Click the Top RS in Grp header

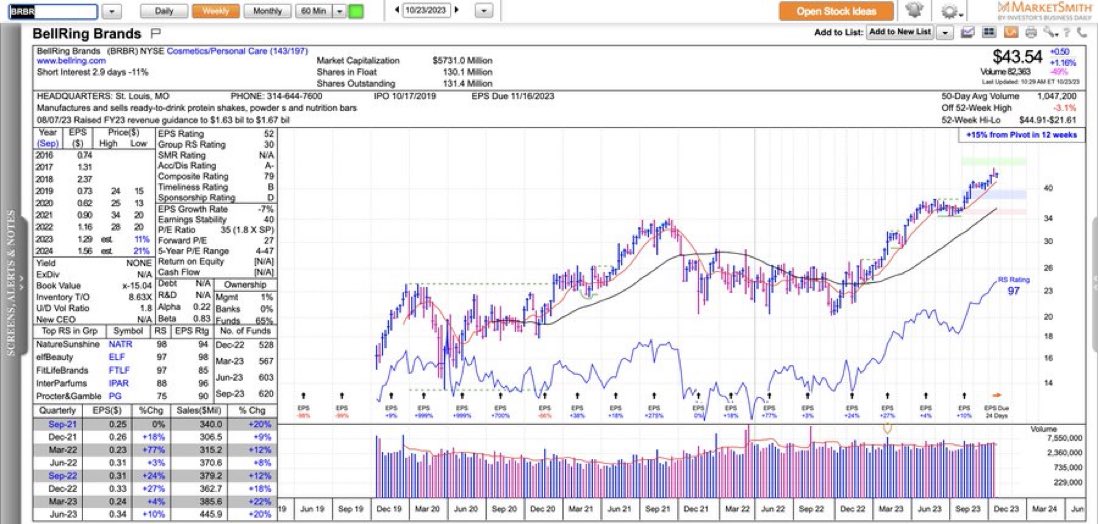coord(69,331)
